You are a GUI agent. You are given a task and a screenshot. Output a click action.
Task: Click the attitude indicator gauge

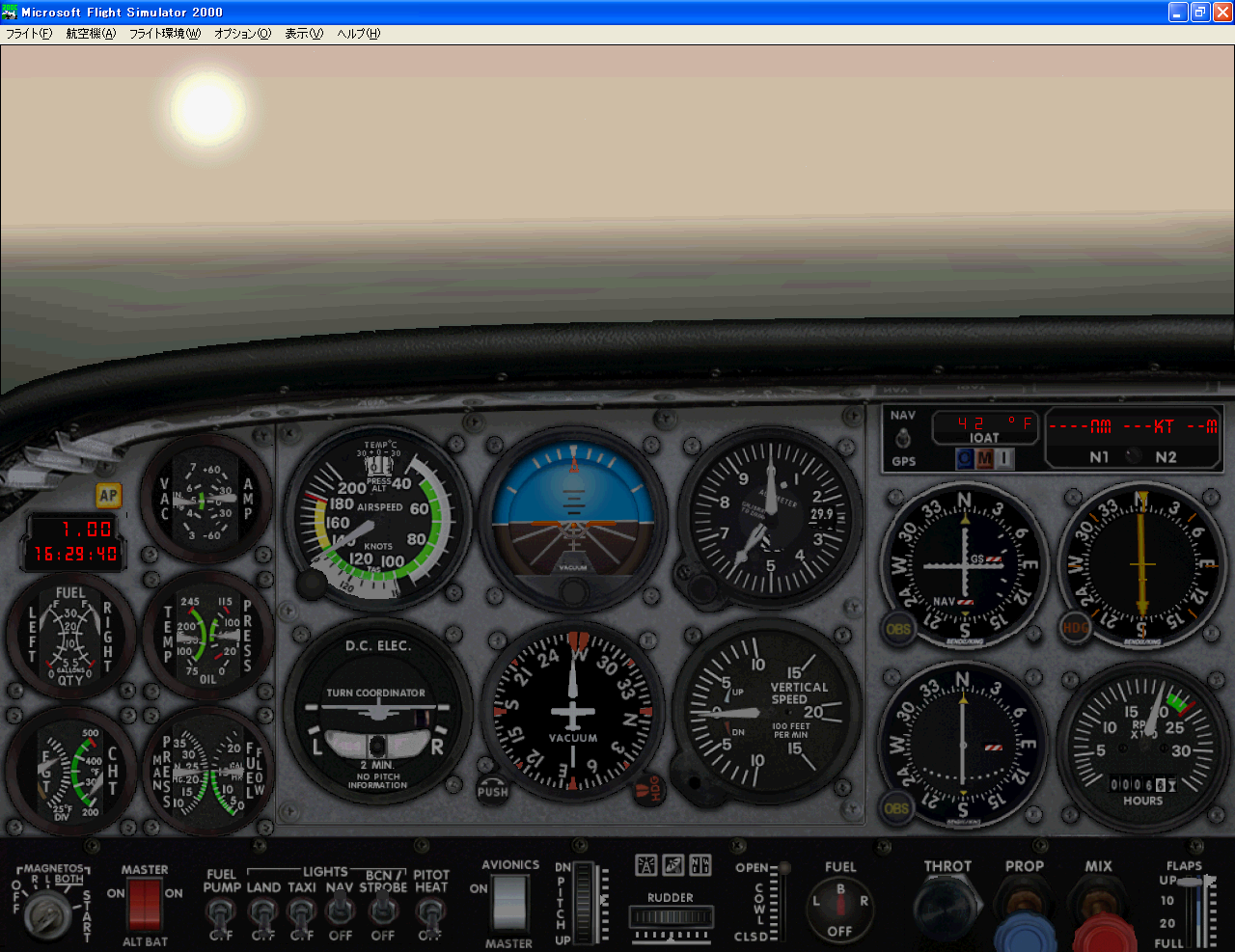pyautogui.click(x=574, y=519)
